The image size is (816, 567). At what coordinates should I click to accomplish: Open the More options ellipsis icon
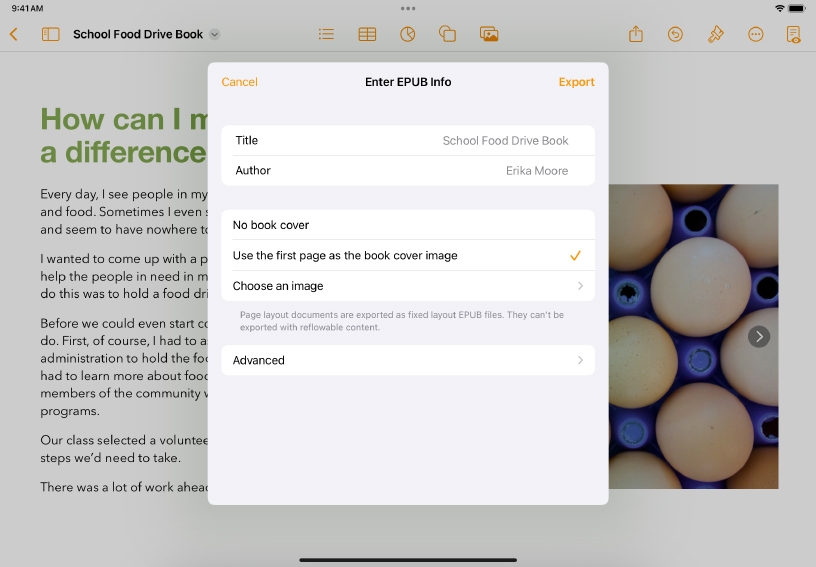755,34
